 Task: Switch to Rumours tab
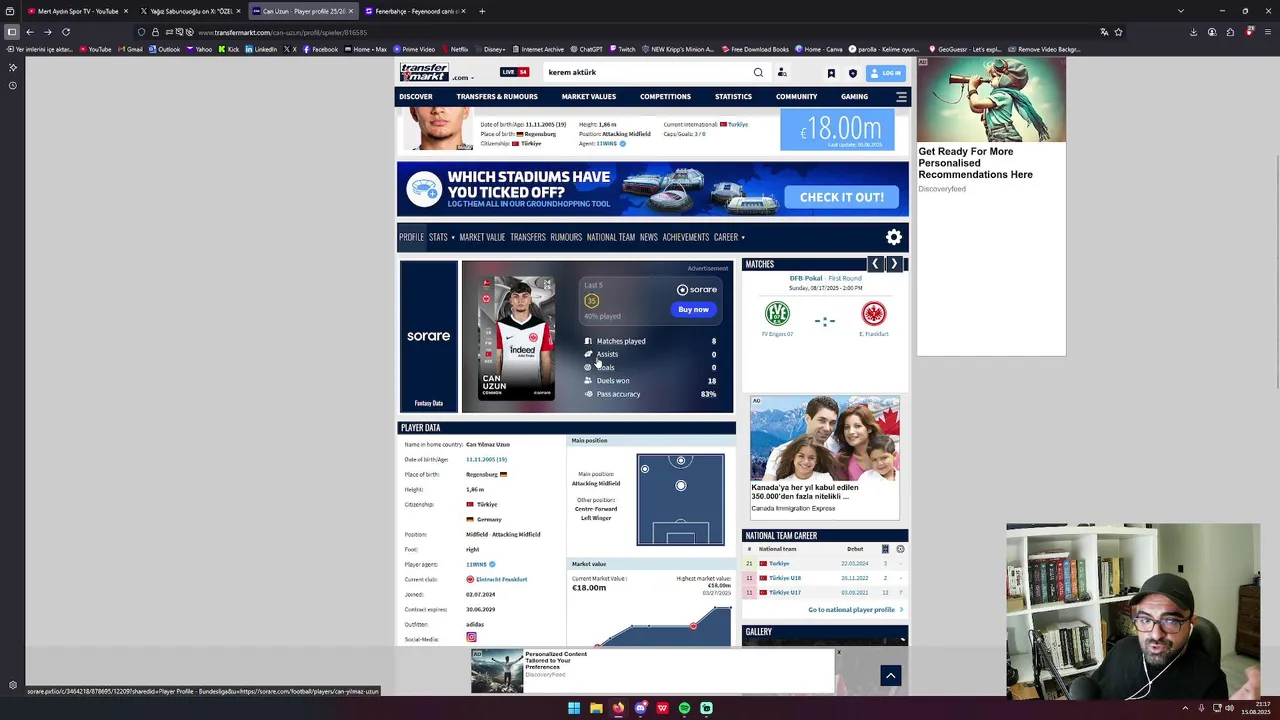tap(566, 238)
